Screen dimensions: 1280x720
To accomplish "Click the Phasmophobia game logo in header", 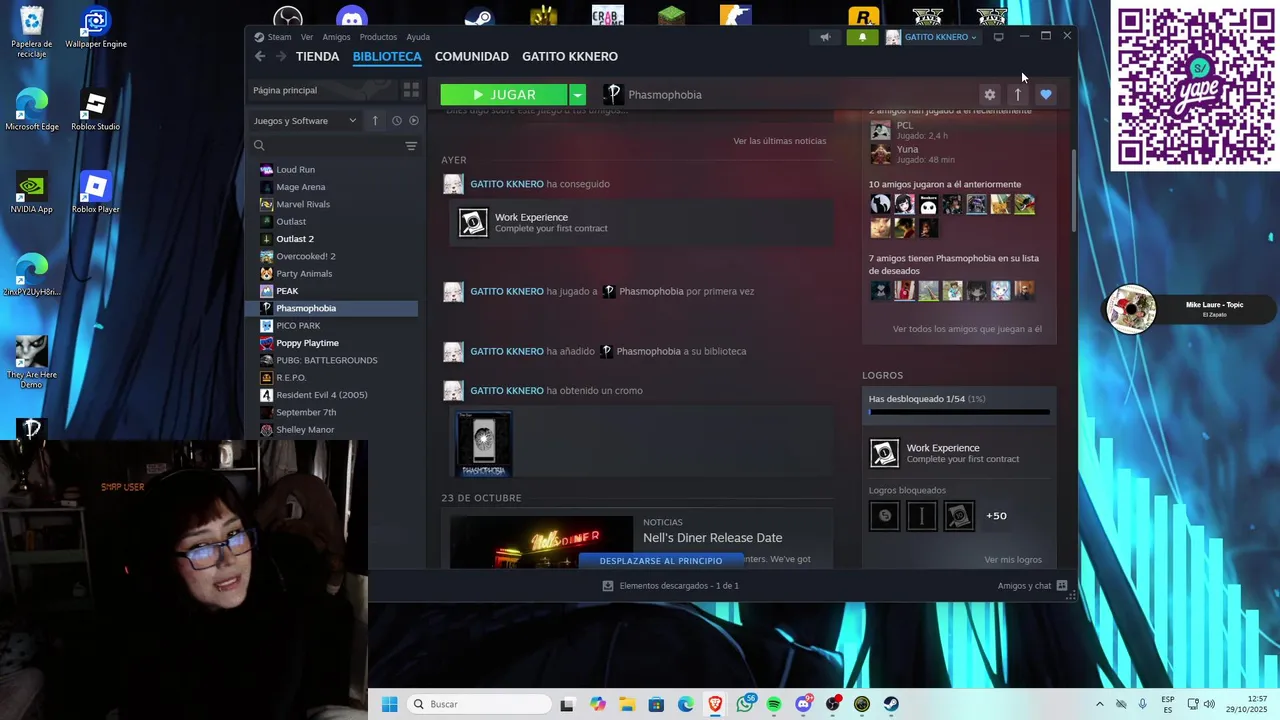I will click(x=613, y=94).
